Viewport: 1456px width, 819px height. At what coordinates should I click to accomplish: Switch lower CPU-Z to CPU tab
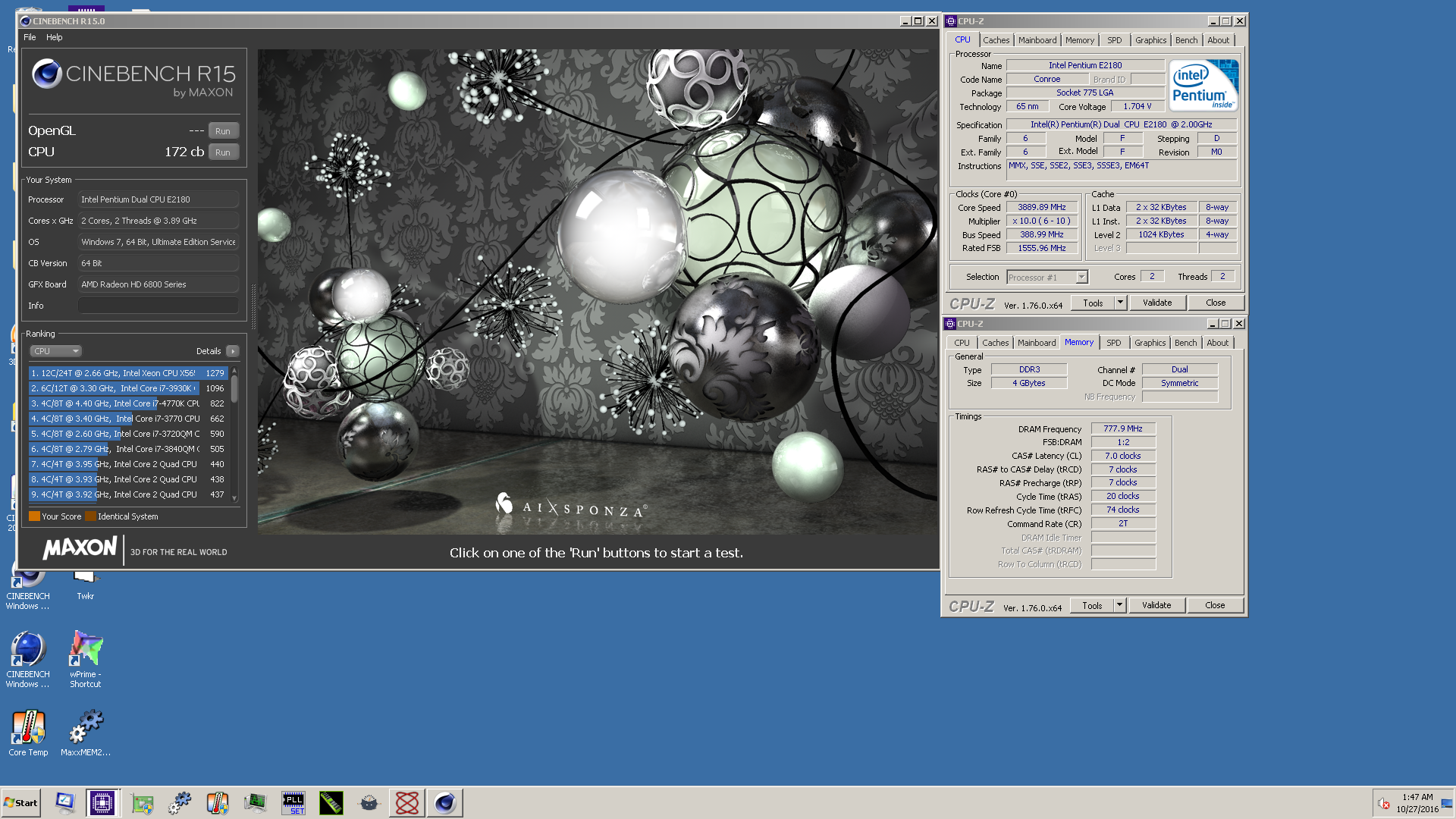tap(962, 343)
